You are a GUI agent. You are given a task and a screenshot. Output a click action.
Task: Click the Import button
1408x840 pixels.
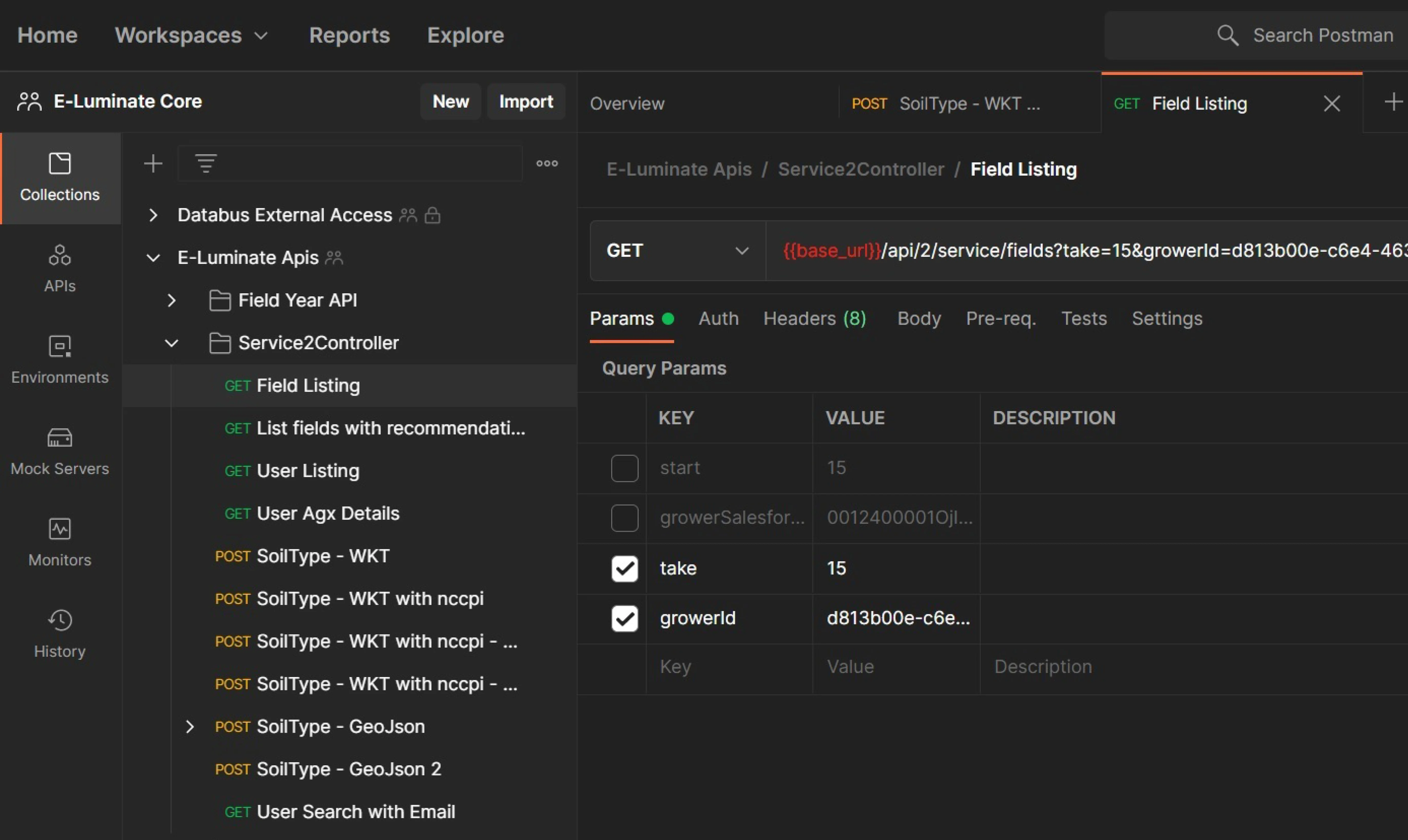[x=525, y=101]
